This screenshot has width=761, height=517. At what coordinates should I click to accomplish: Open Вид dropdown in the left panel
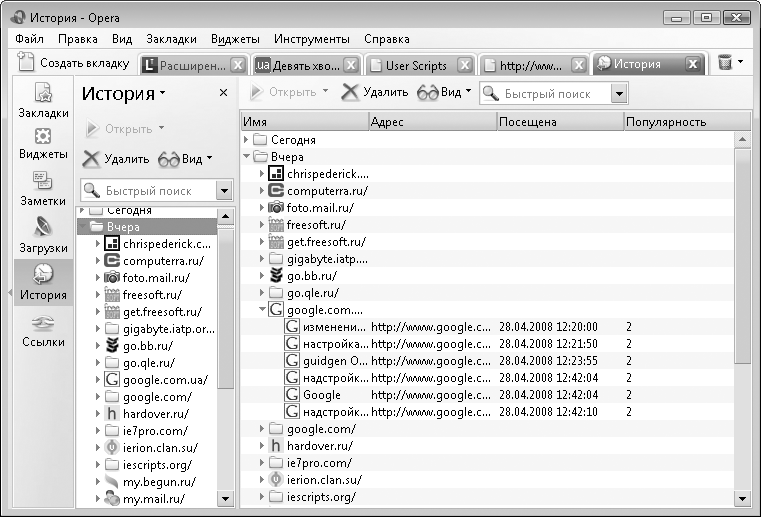[185, 159]
